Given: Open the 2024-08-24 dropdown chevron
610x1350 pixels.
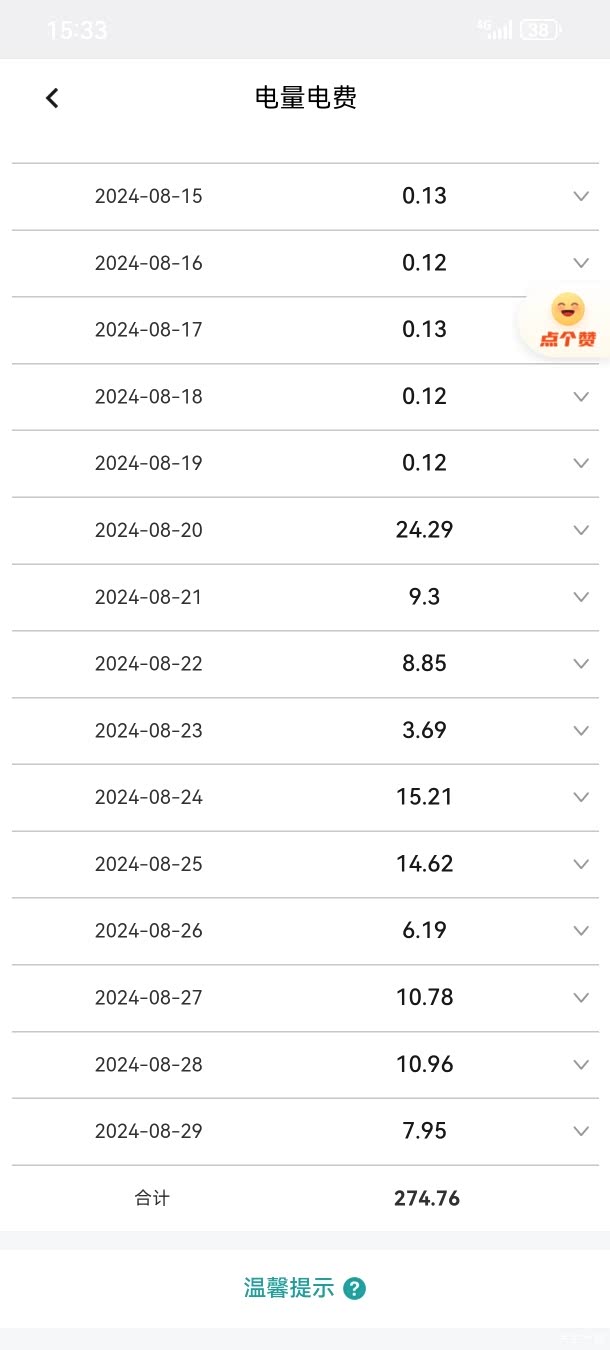Looking at the screenshot, I should (x=581, y=797).
